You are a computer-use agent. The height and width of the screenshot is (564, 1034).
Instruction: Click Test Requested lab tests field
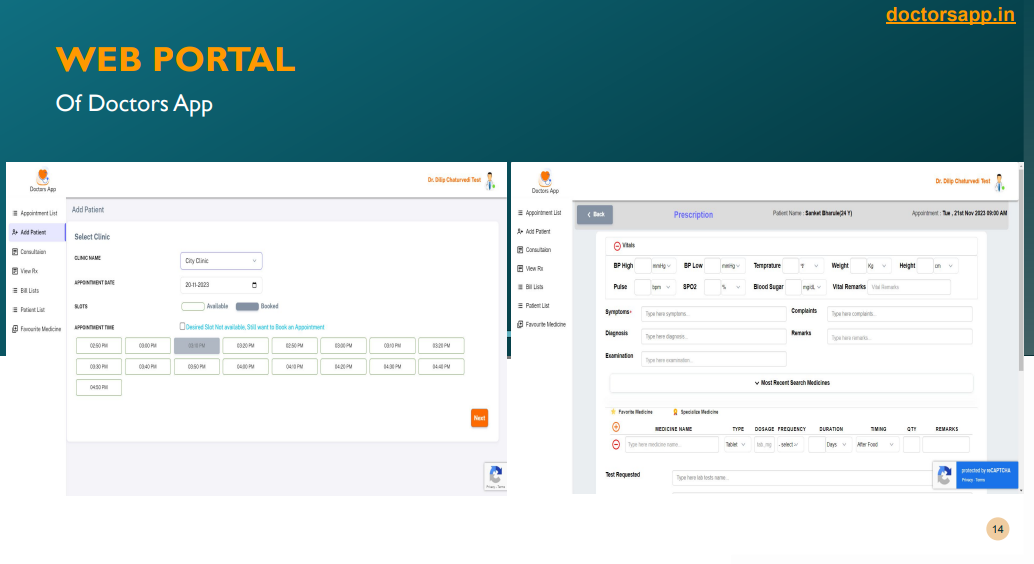(x=802, y=478)
